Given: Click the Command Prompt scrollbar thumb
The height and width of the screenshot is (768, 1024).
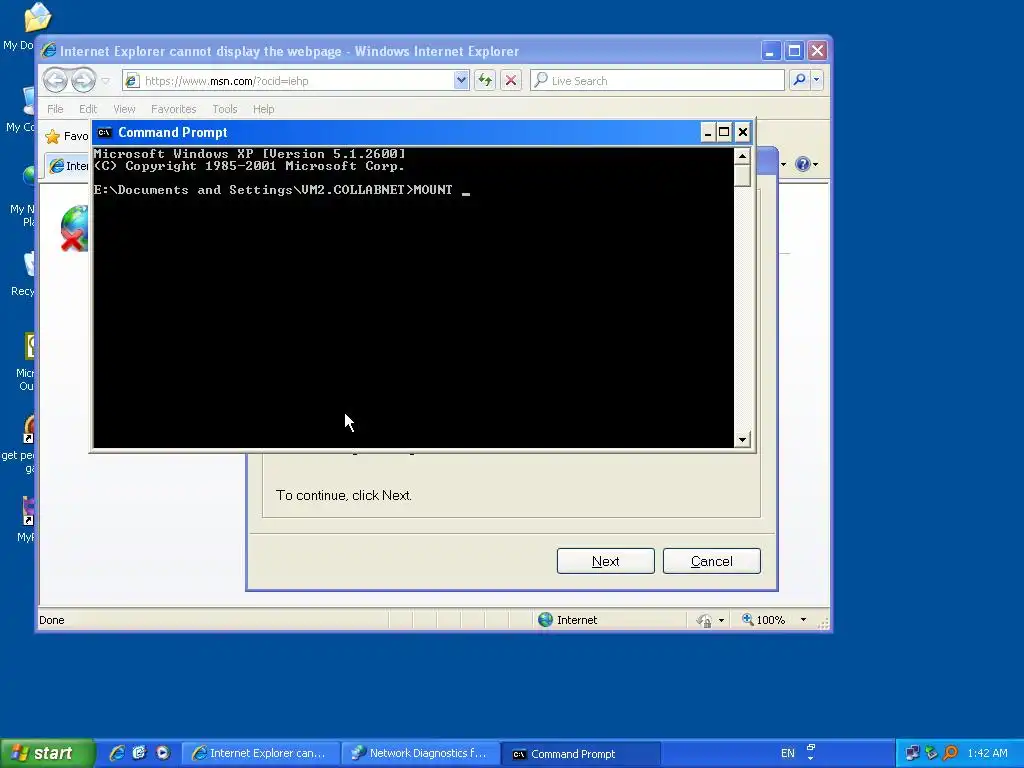Looking at the screenshot, I should (x=742, y=175).
